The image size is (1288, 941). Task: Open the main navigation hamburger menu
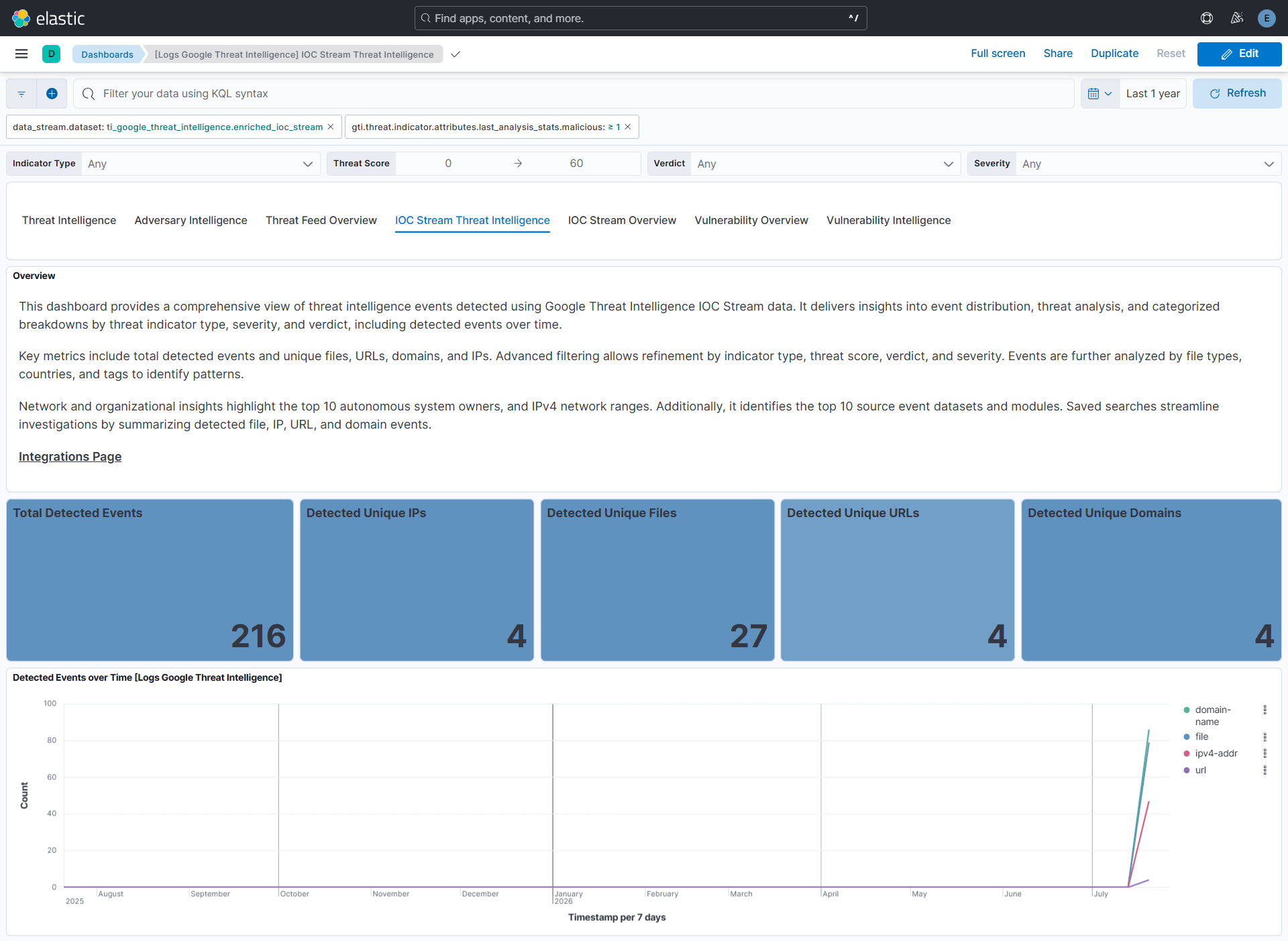[21, 54]
